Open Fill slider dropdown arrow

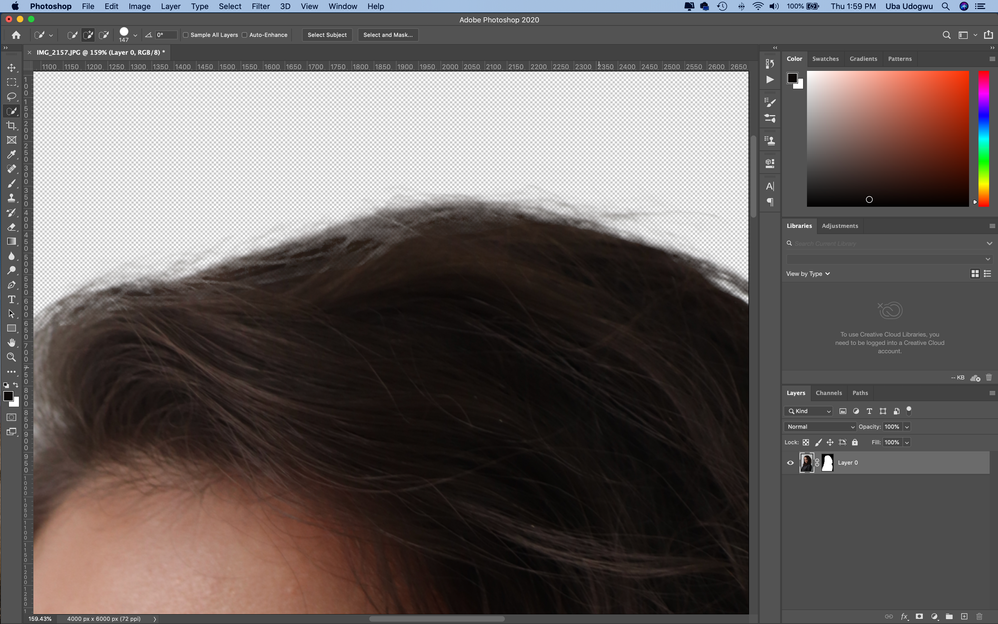click(907, 443)
